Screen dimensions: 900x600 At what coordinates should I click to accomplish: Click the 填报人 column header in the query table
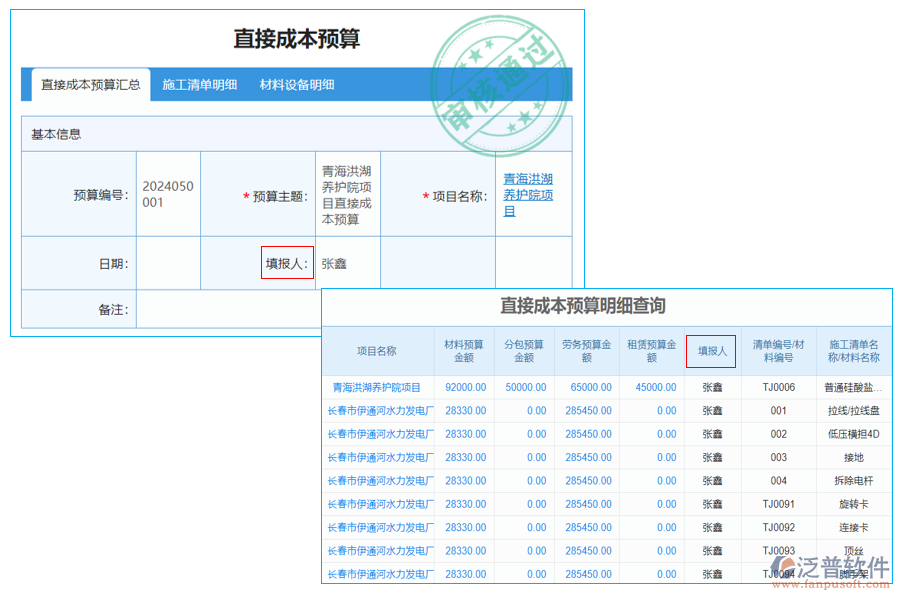[711, 351]
